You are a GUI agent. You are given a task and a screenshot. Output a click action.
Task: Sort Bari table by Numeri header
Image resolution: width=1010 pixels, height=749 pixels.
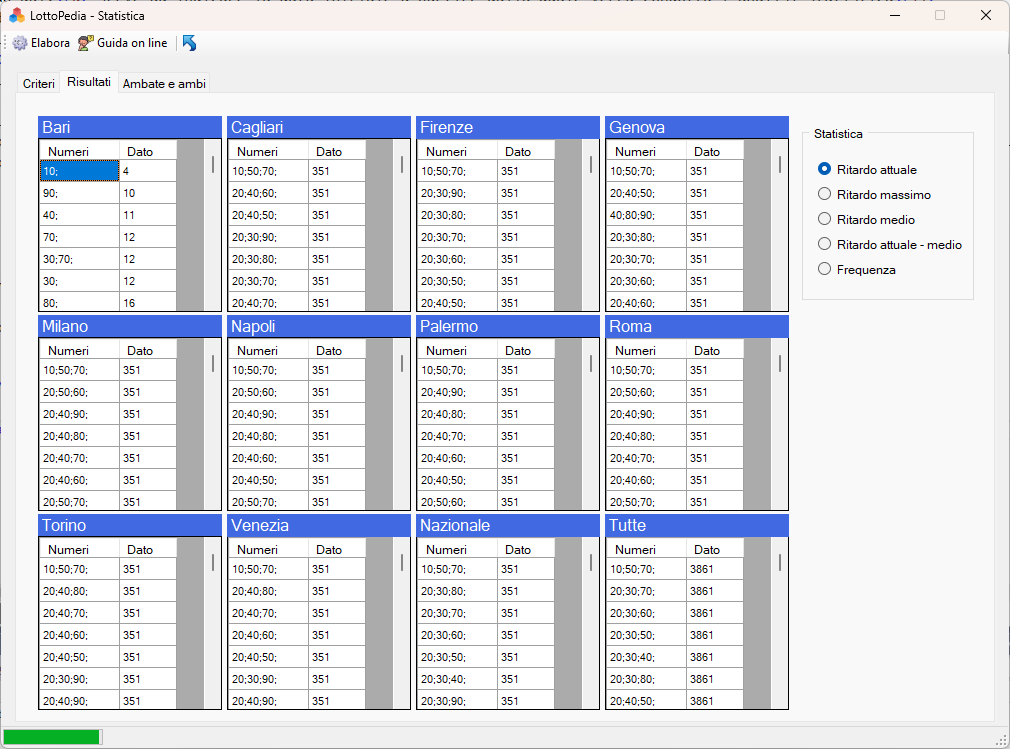[x=80, y=151]
